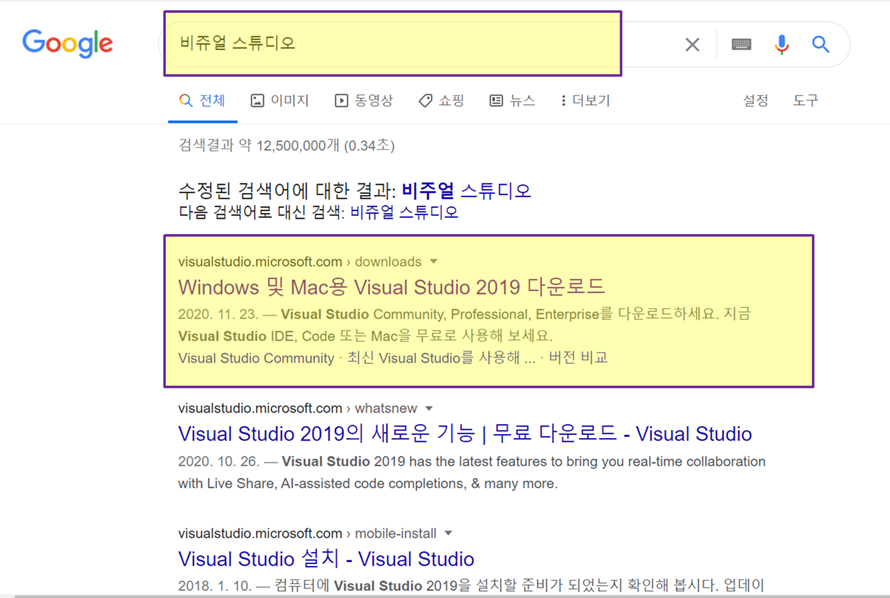This screenshot has width=890, height=598.
Task: Open Windows 및 Mac용 Visual Studio 2019 다운로드
Action: 391,287
